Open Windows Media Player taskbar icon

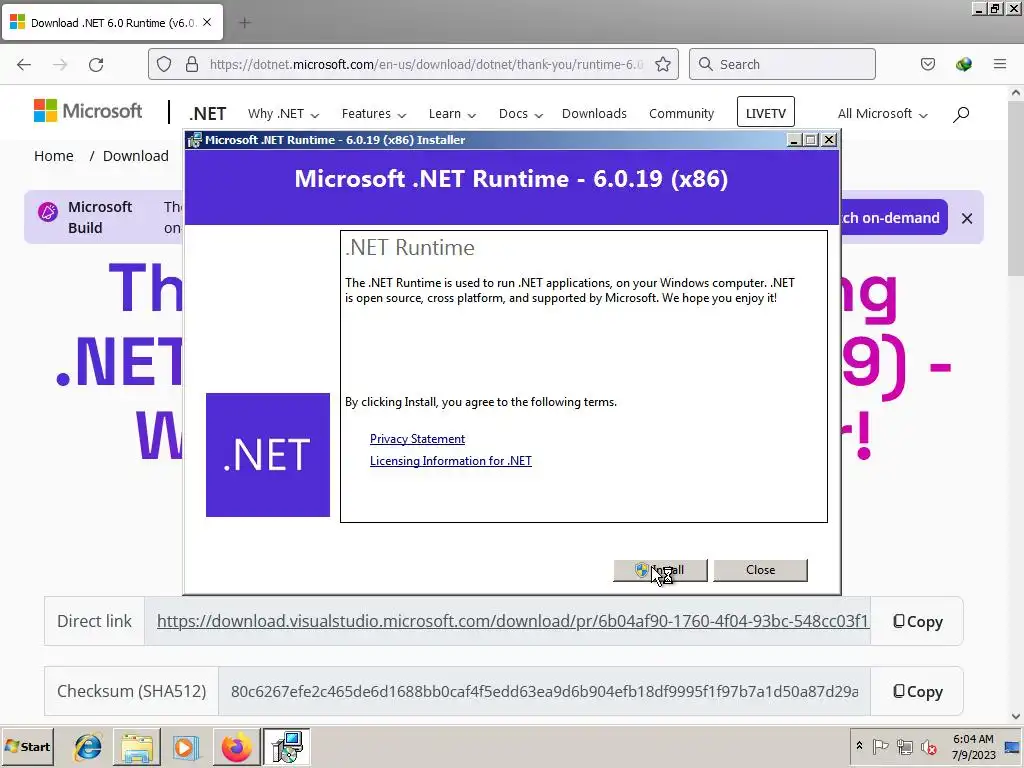pyautogui.click(x=185, y=747)
